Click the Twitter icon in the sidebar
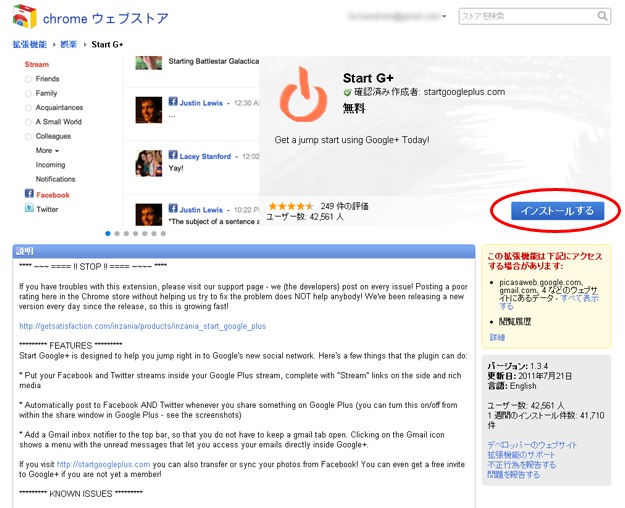The width and height of the screenshot is (625, 508). click(x=29, y=208)
